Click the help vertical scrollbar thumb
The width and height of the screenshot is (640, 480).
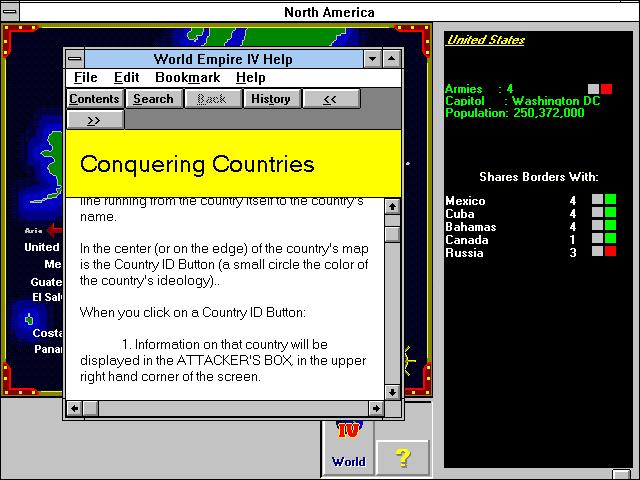click(x=392, y=234)
